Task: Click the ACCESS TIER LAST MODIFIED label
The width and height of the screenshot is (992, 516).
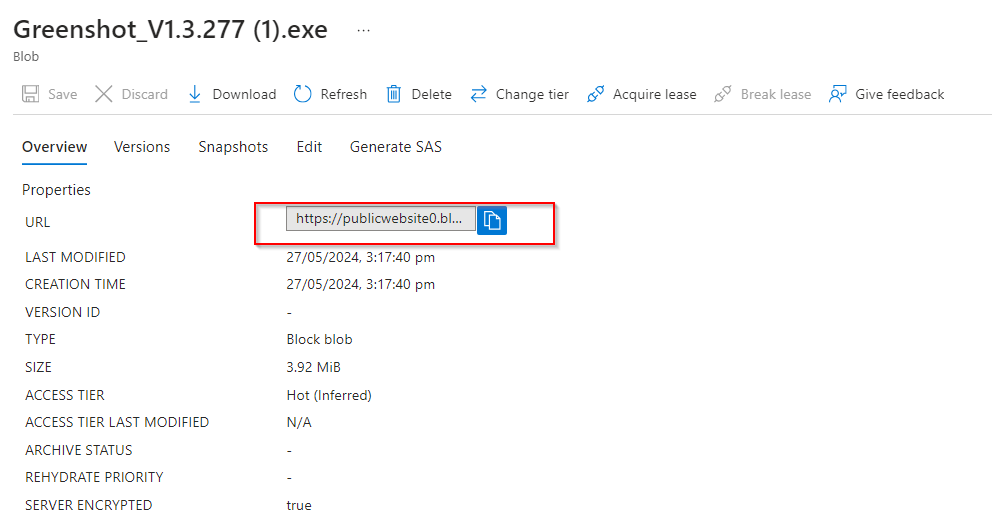Action: point(117,422)
